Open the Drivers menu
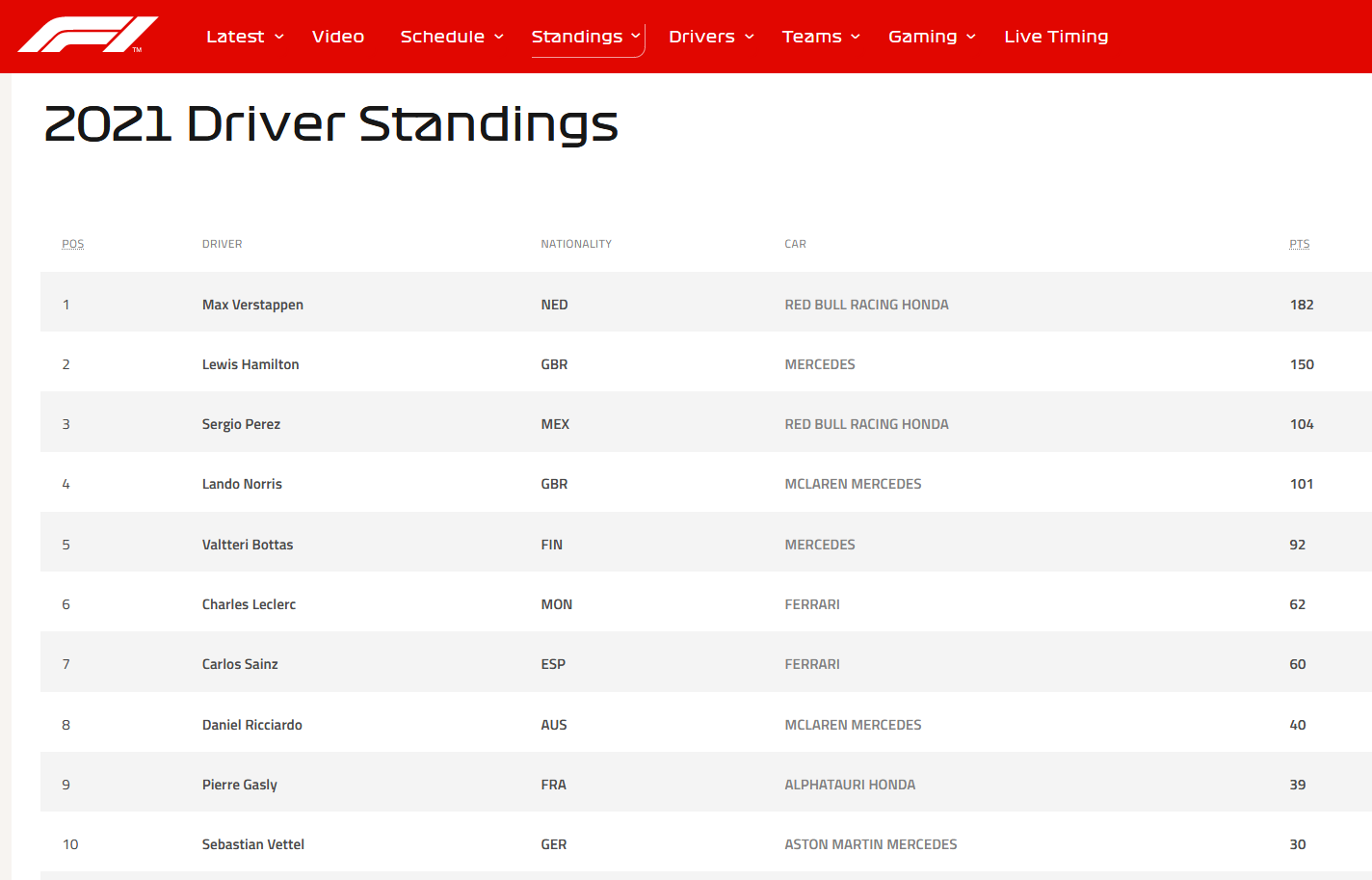The image size is (1372, 880). point(701,37)
